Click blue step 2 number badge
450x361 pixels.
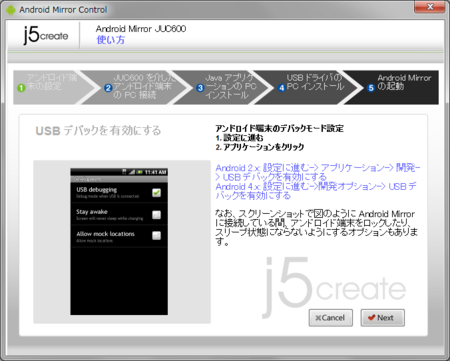(x=108, y=88)
